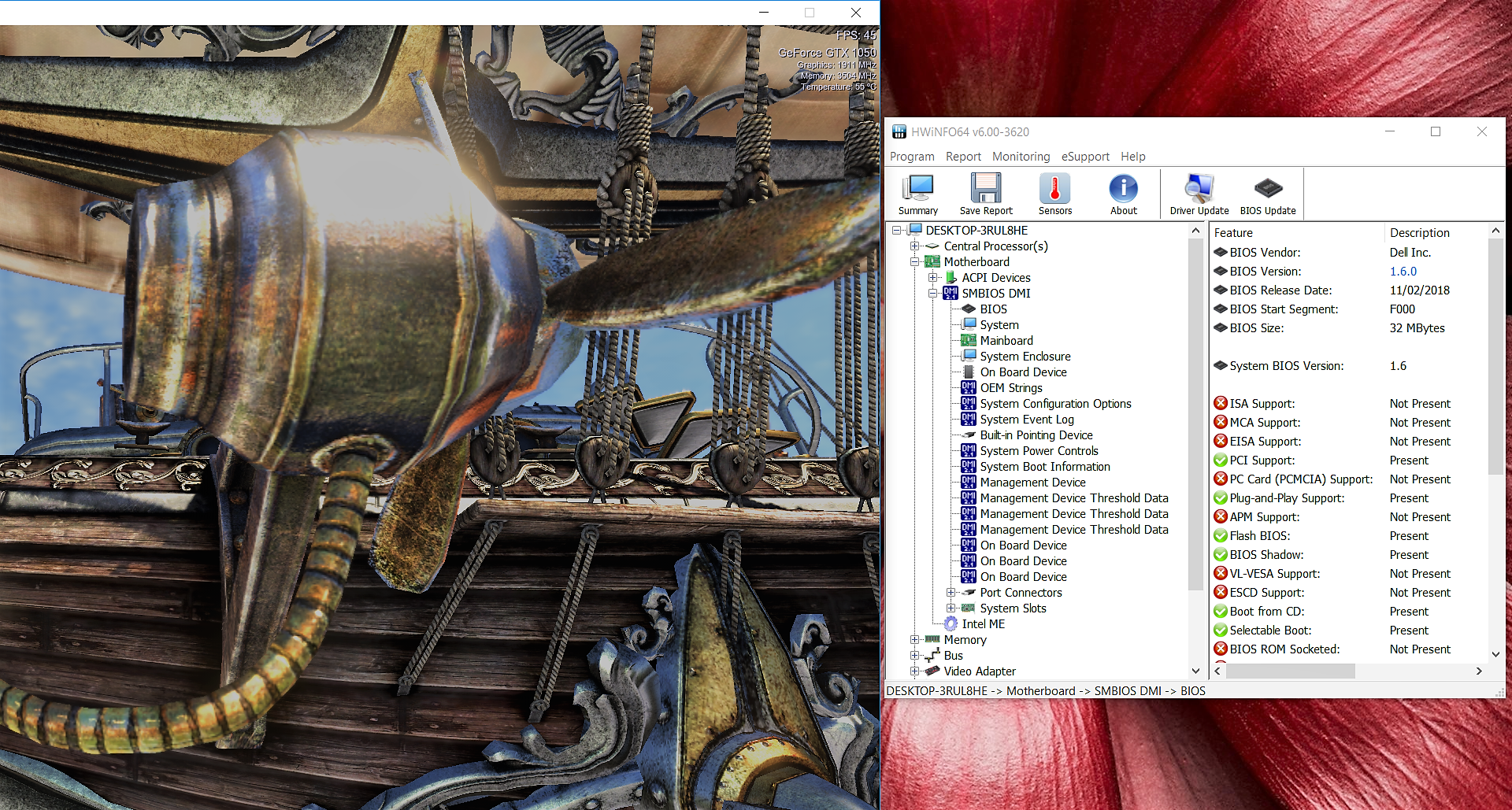Select the BIOS tree item

[x=994, y=309]
